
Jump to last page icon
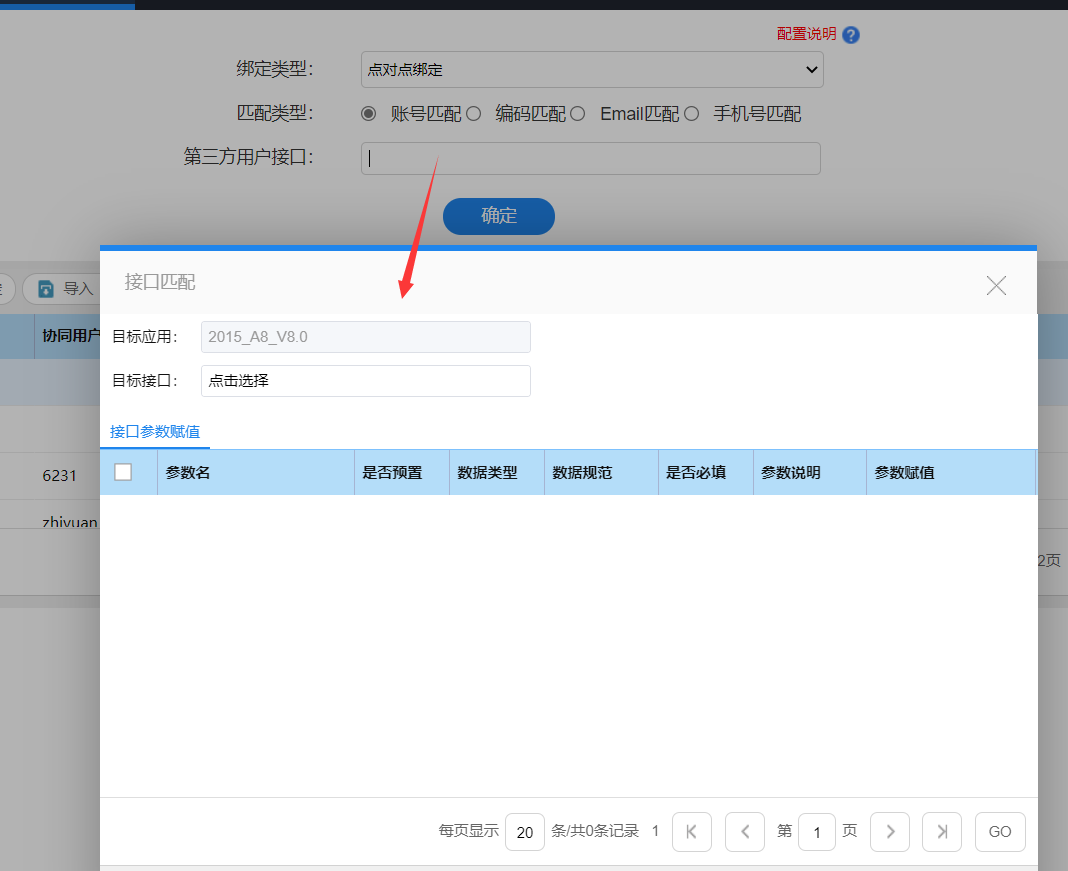(942, 831)
